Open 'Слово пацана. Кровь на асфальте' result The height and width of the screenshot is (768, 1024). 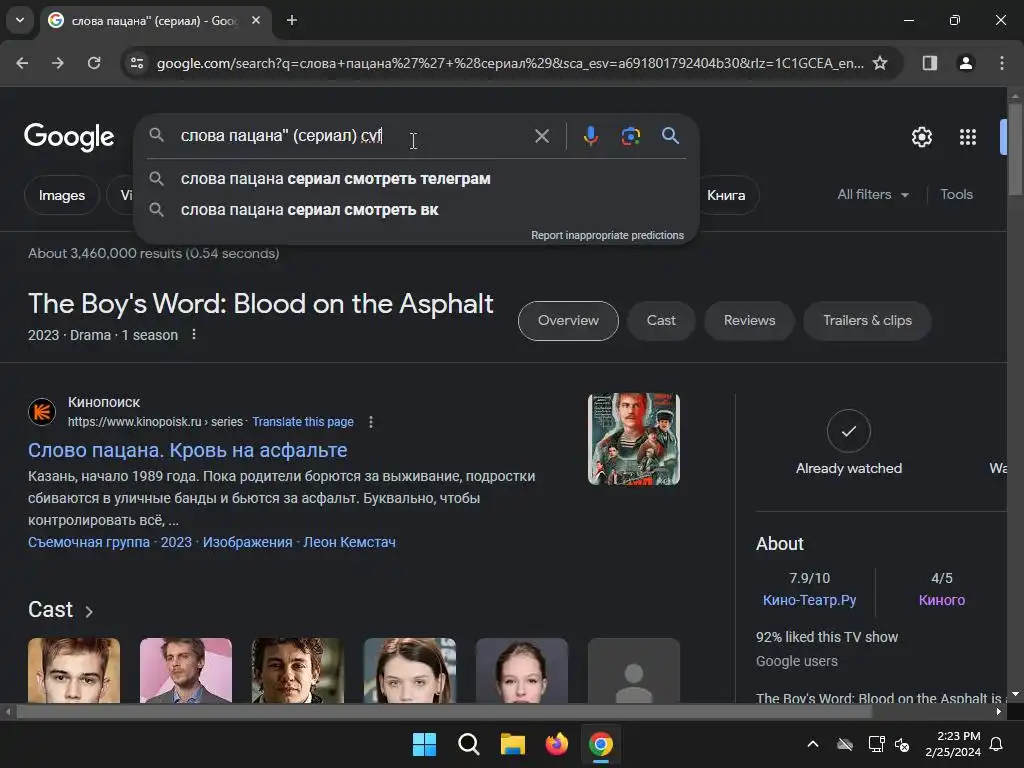click(x=187, y=450)
